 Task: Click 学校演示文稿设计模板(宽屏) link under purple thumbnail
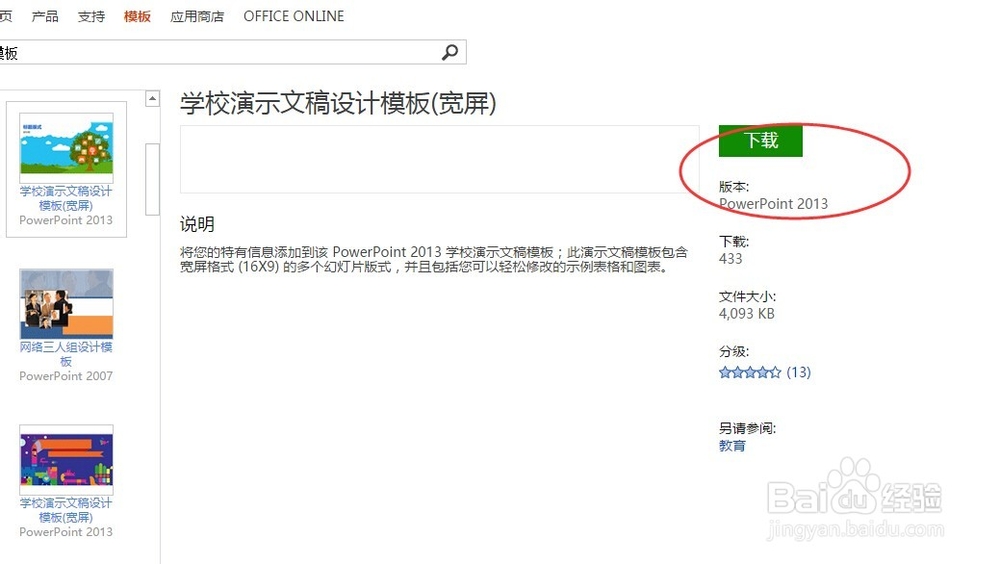point(66,510)
